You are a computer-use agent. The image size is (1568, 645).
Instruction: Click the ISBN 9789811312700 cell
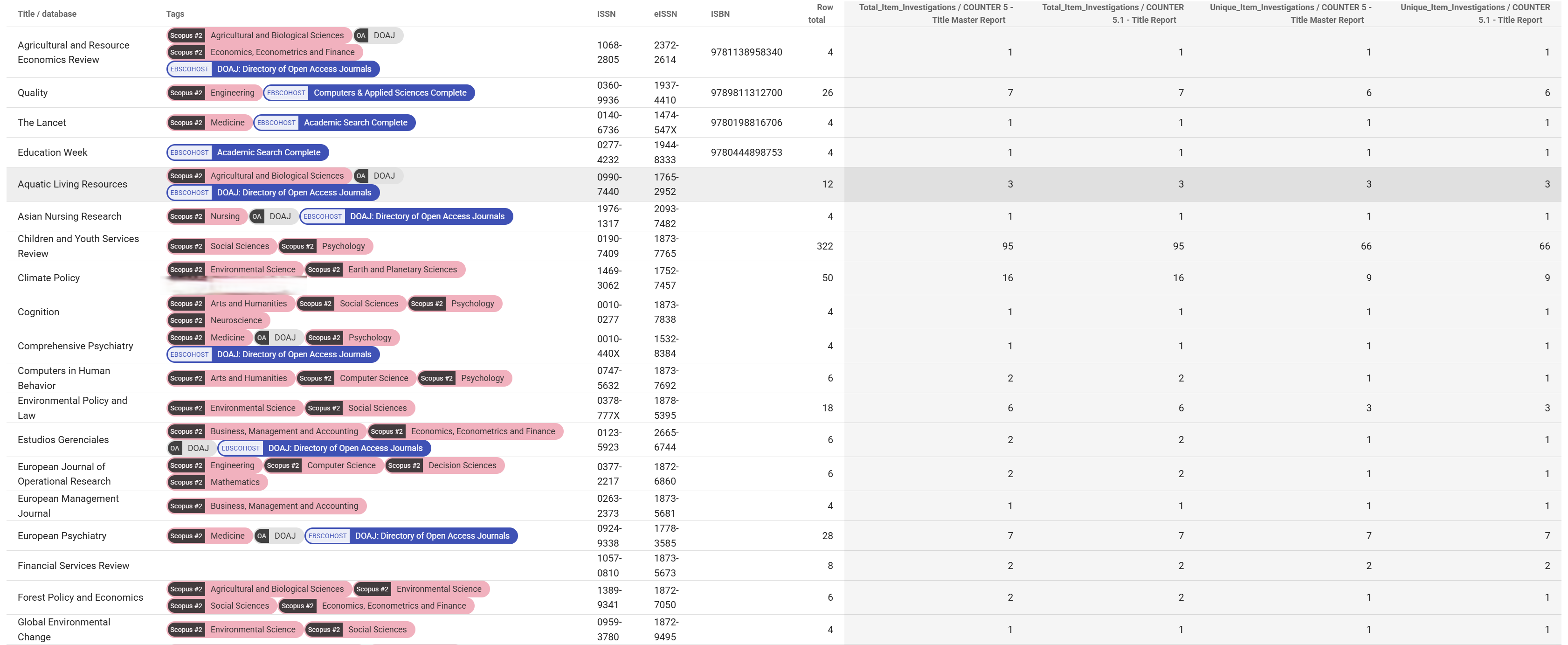pos(746,93)
